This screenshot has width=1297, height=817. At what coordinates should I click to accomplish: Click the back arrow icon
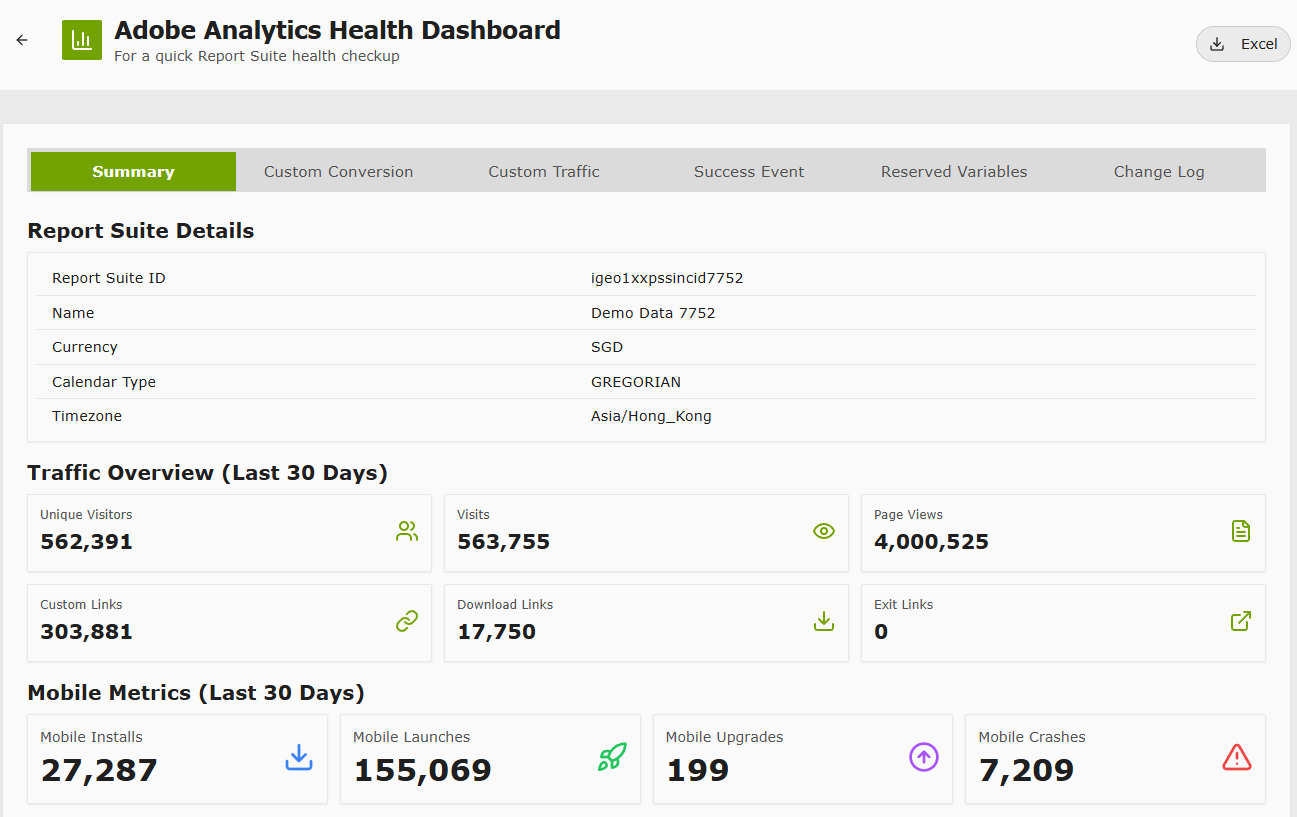22,40
